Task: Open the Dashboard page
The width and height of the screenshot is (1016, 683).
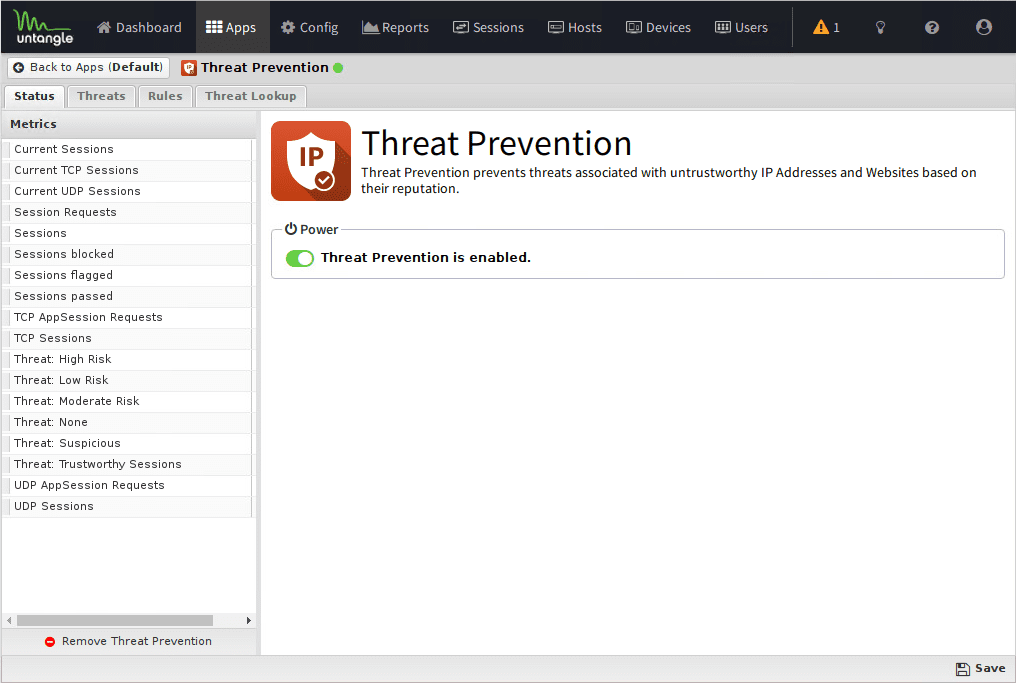Action: click(x=139, y=27)
